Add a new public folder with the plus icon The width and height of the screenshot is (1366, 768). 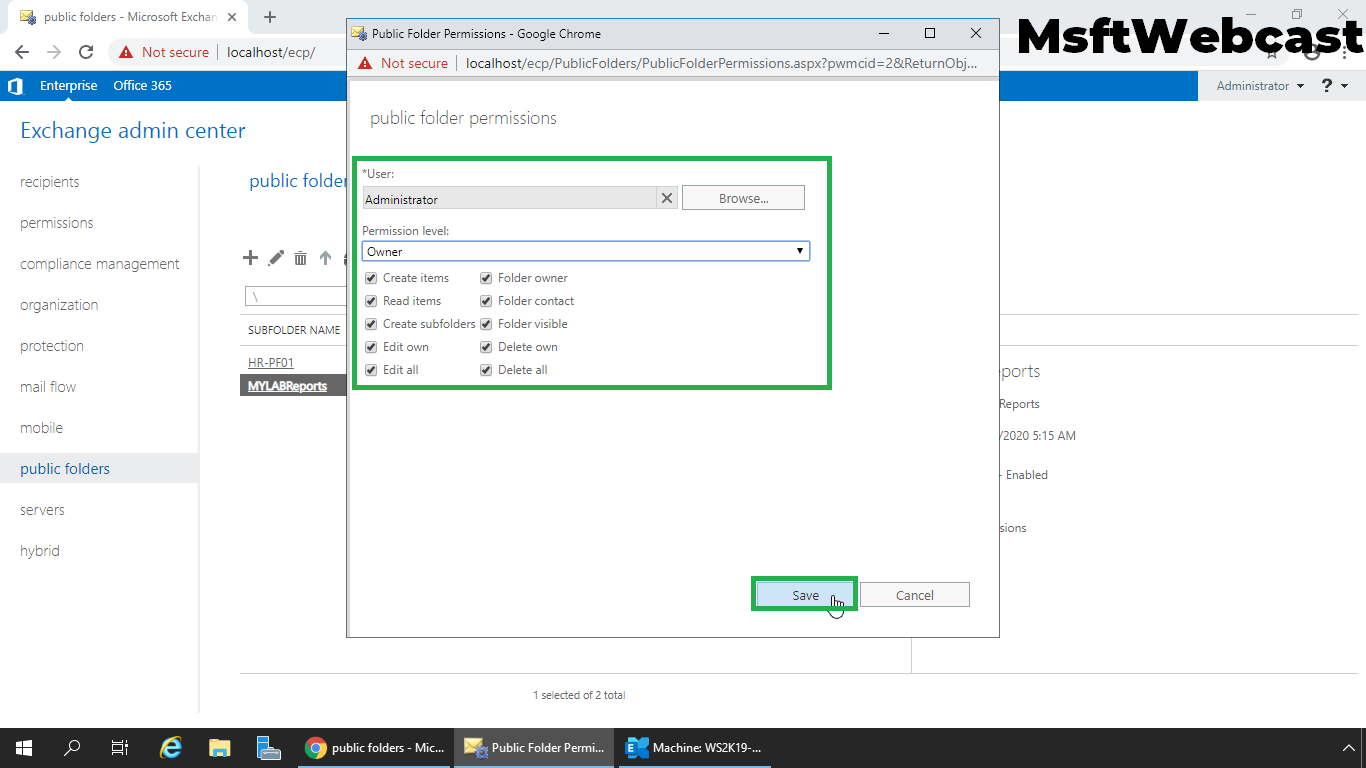250,258
